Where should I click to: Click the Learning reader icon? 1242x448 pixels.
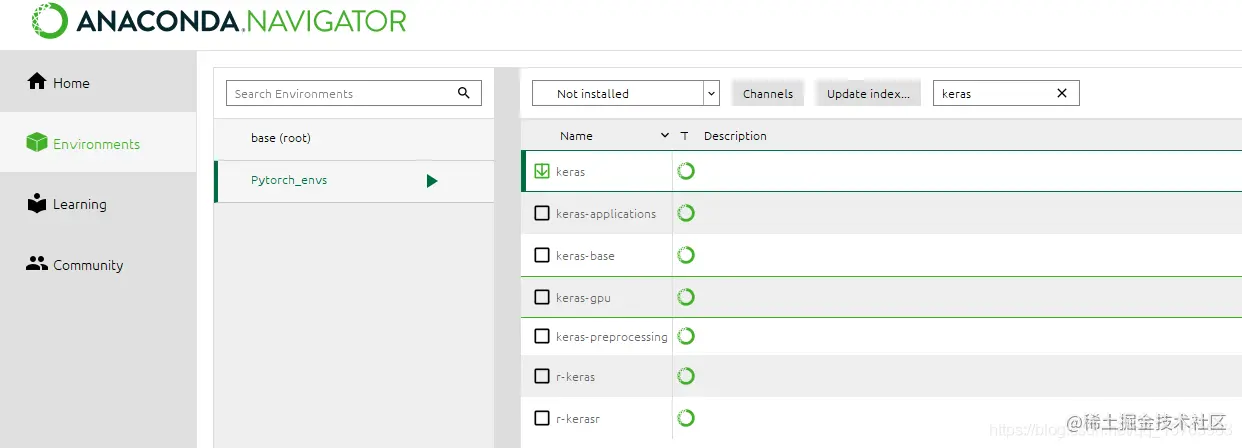tap(37, 203)
